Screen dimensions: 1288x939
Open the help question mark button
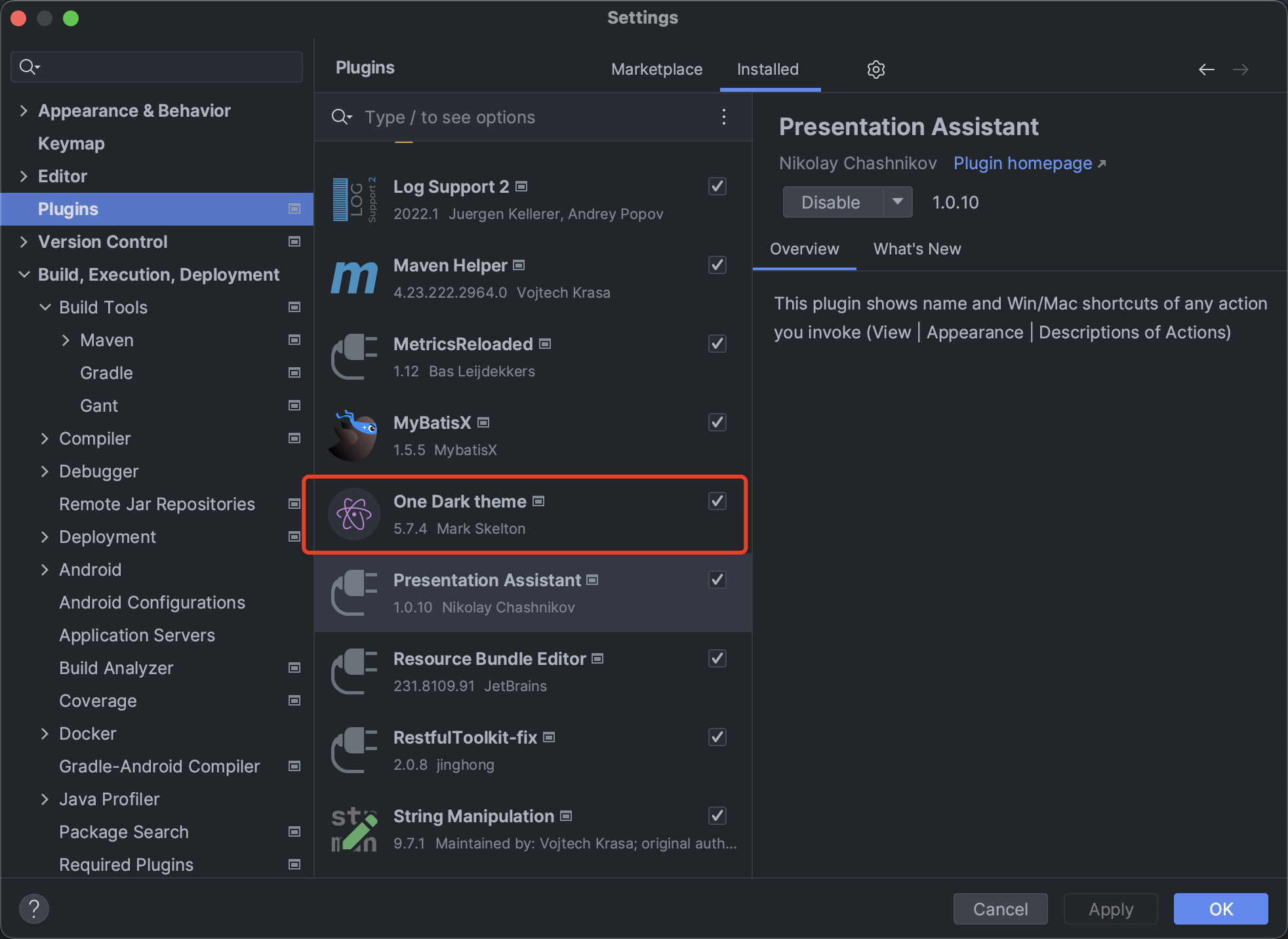(34, 909)
